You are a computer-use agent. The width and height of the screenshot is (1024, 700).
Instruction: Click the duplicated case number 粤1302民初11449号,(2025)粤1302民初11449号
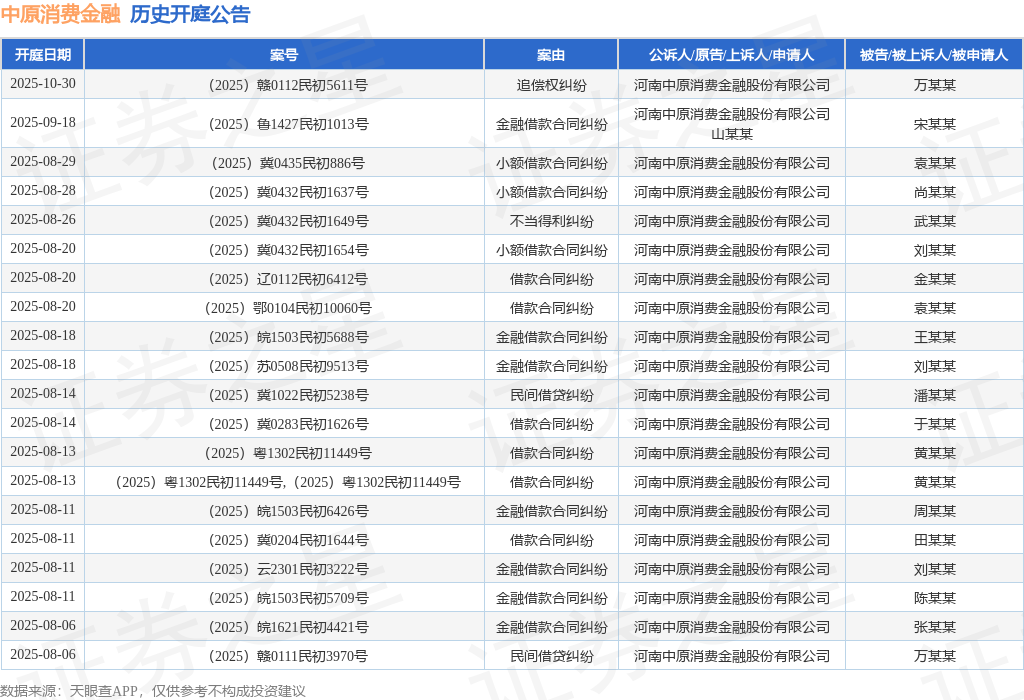(287, 482)
